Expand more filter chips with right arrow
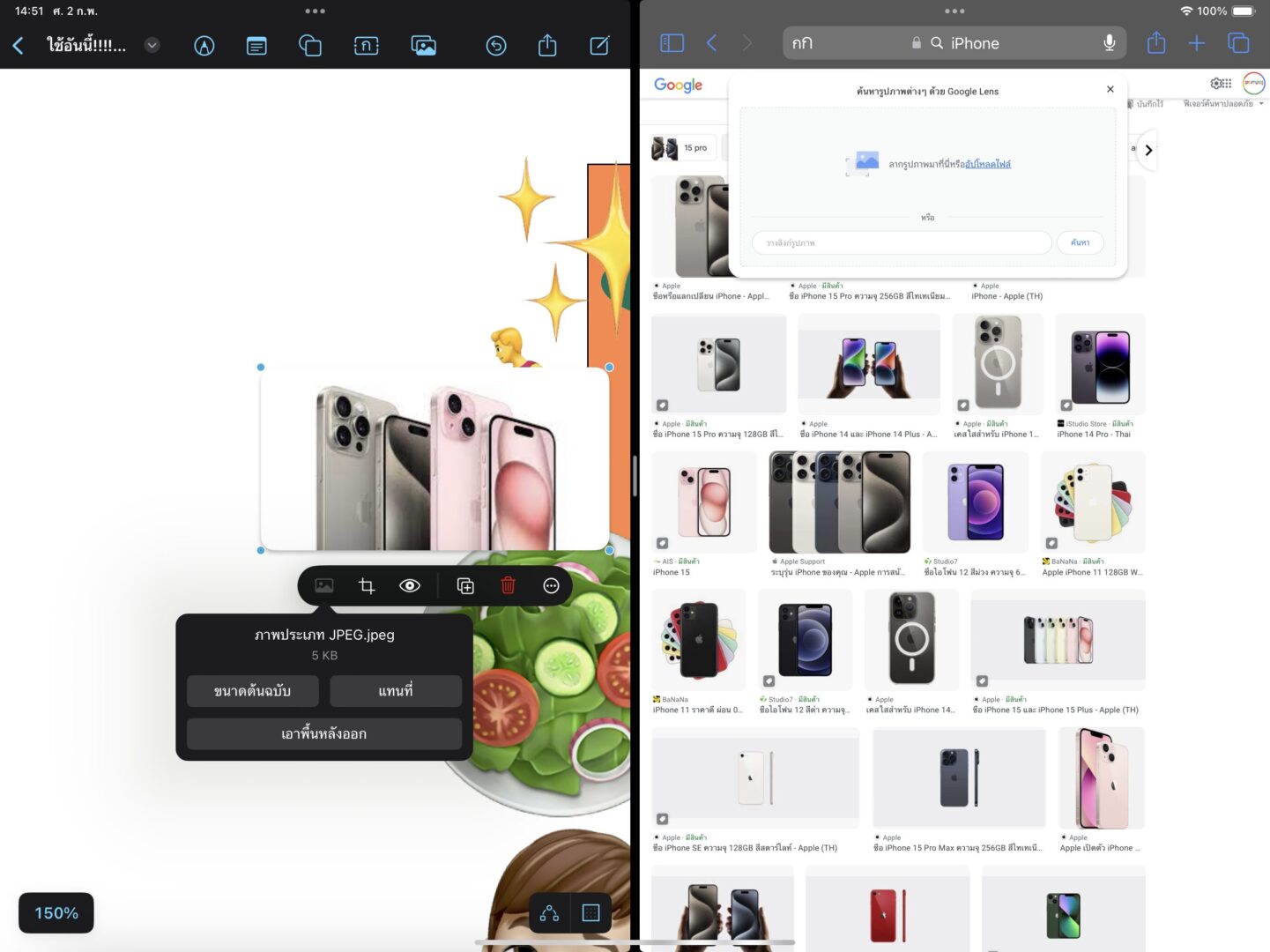The height and width of the screenshot is (952, 1270). tap(1147, 150)
